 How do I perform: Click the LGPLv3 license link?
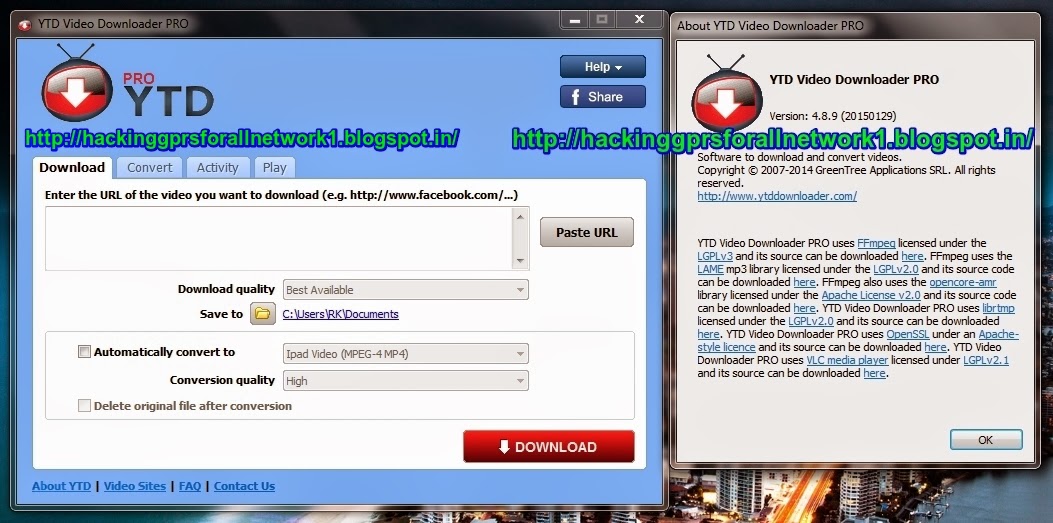click(x=715, y=256)
